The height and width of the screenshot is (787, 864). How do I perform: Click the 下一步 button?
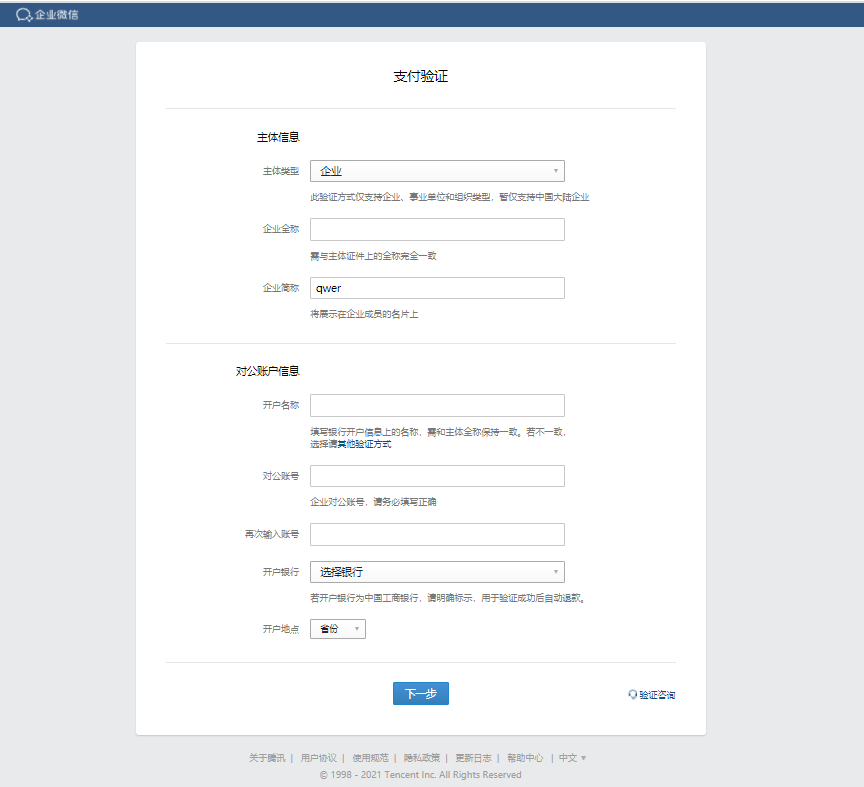point(421,693)
